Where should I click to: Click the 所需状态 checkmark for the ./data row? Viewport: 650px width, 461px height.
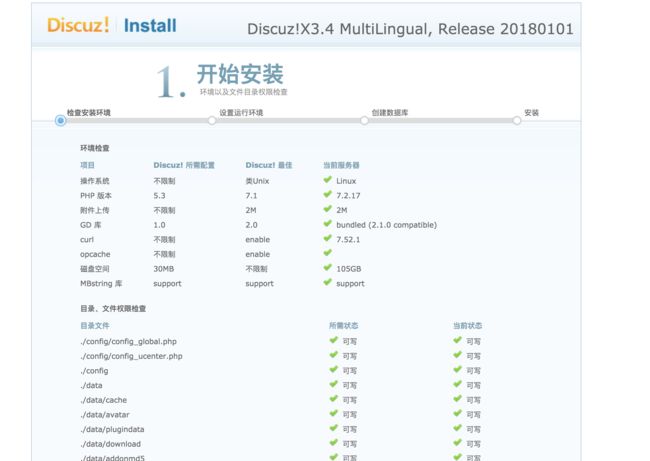(334, 384)
